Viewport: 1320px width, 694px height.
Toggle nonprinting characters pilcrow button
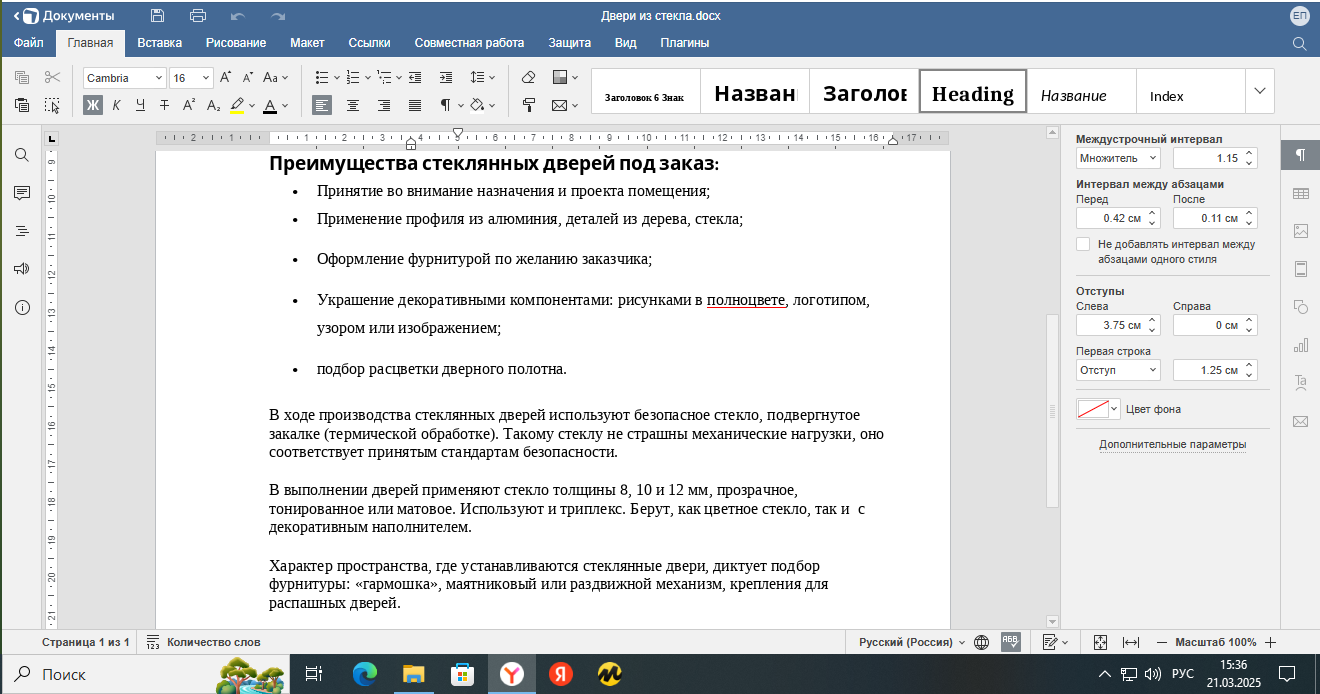tap(446, 105)
